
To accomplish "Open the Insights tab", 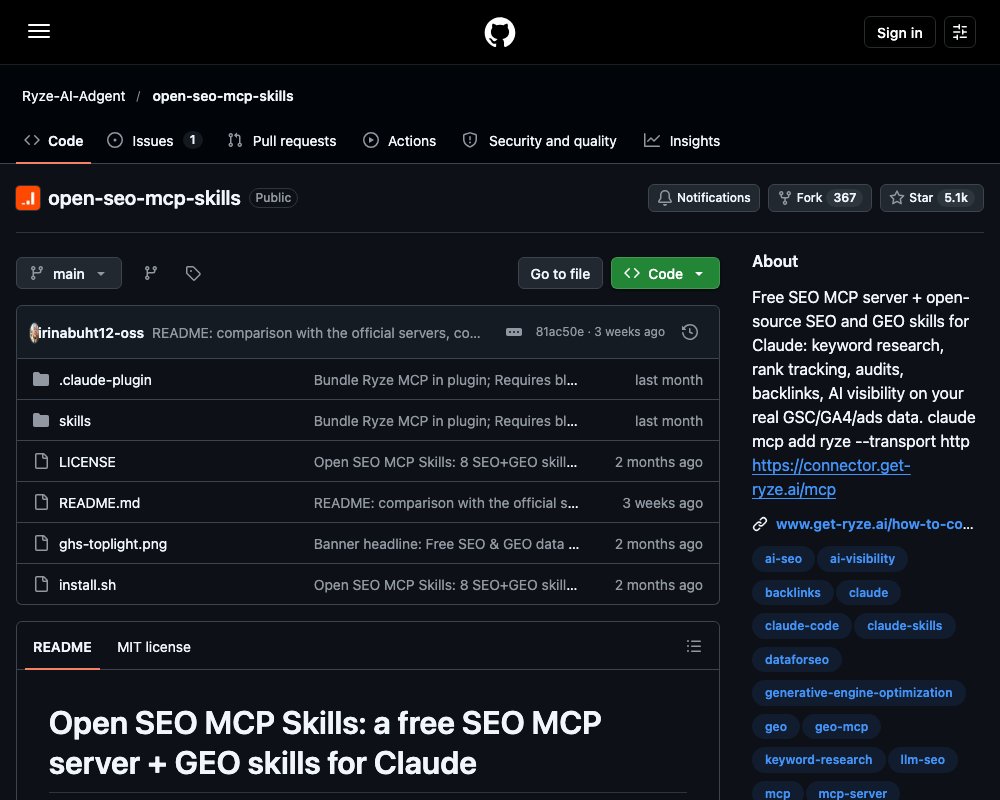I will (x=682, y=141).
